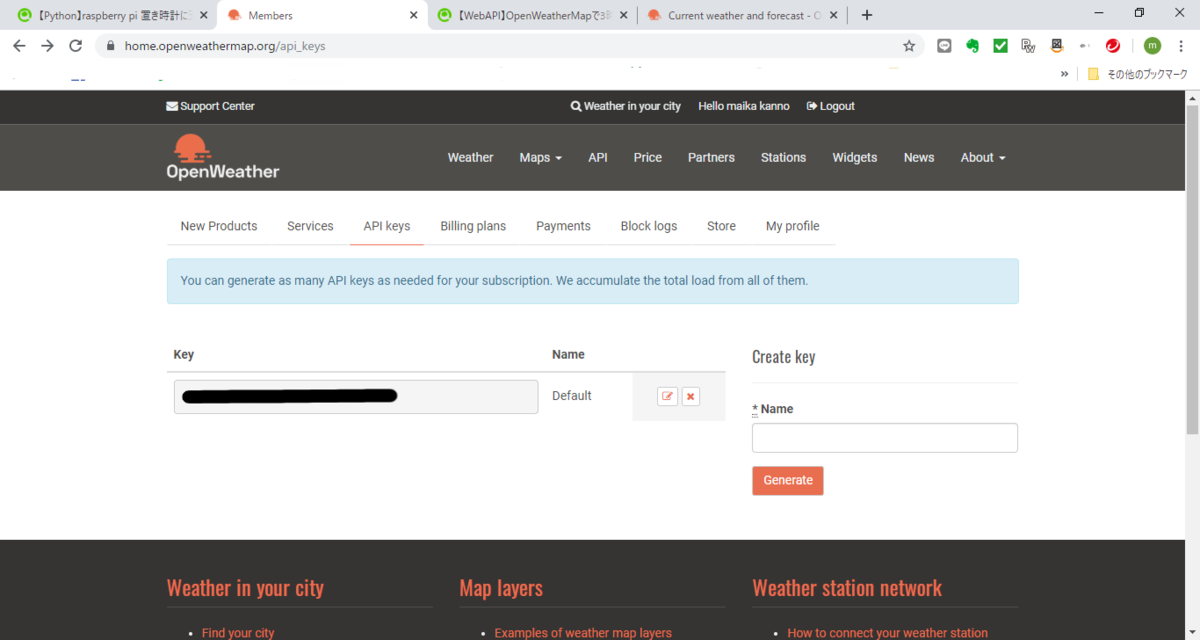Reload the current page
The image size is (1200, 640).
(x=75, y=46)
